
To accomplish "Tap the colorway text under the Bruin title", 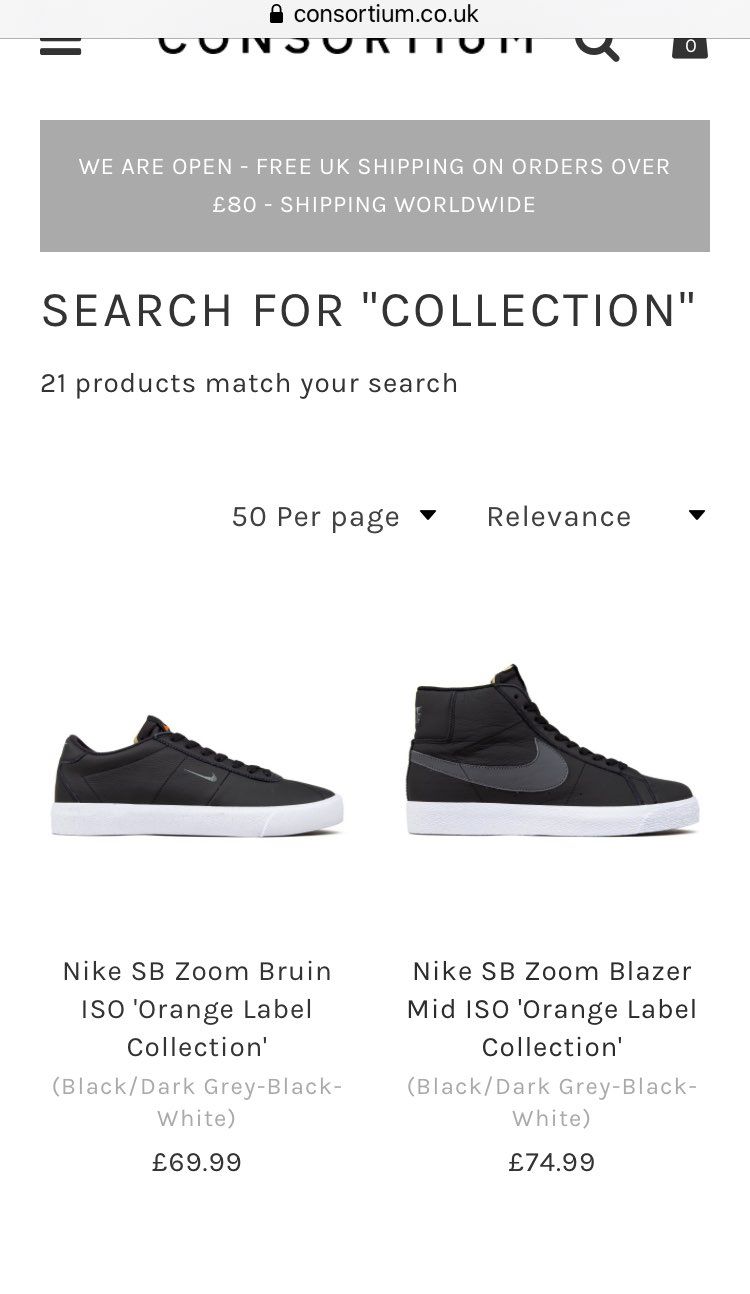I will click(x=197, y=1102).
